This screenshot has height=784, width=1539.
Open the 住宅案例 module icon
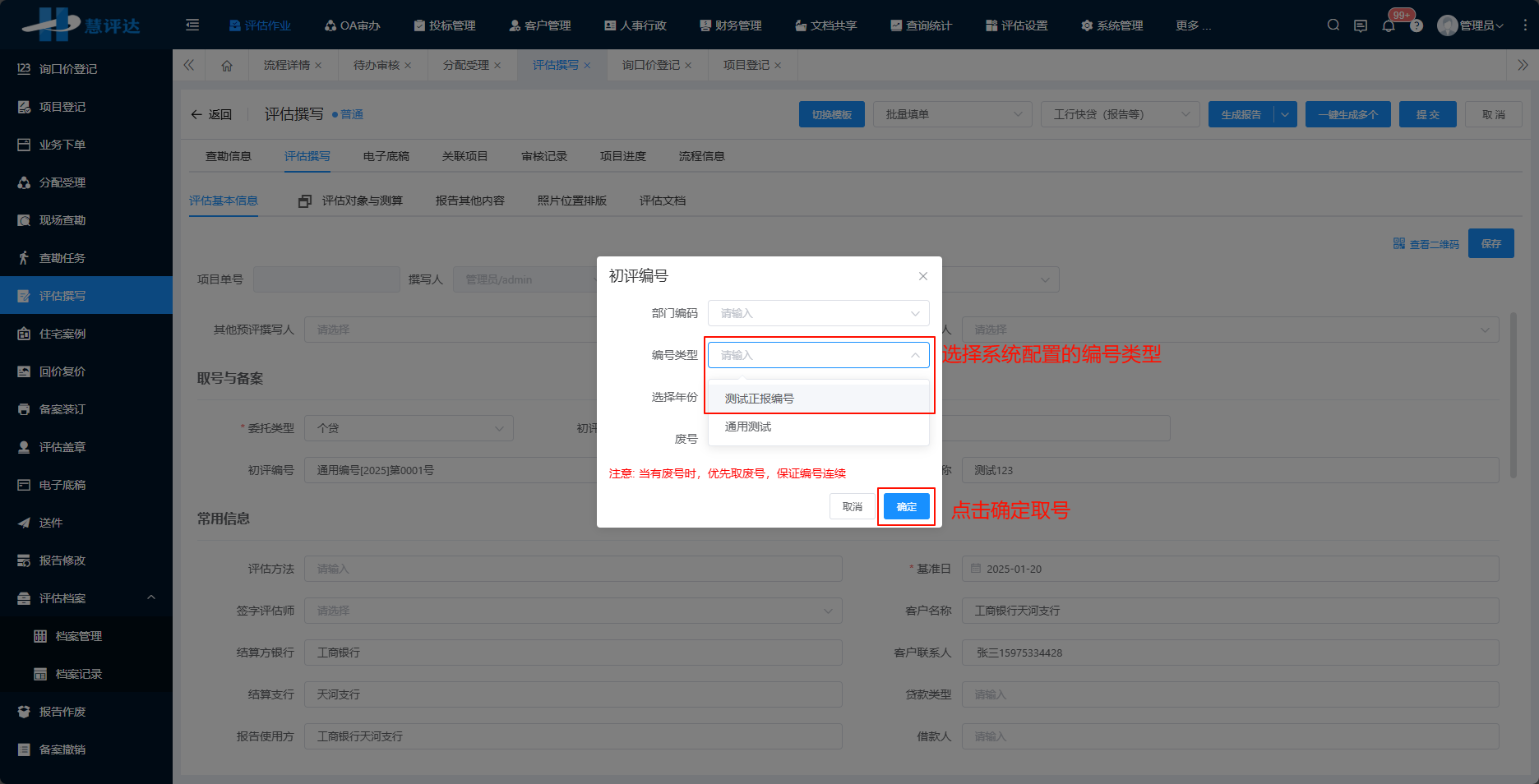(25, 333)
